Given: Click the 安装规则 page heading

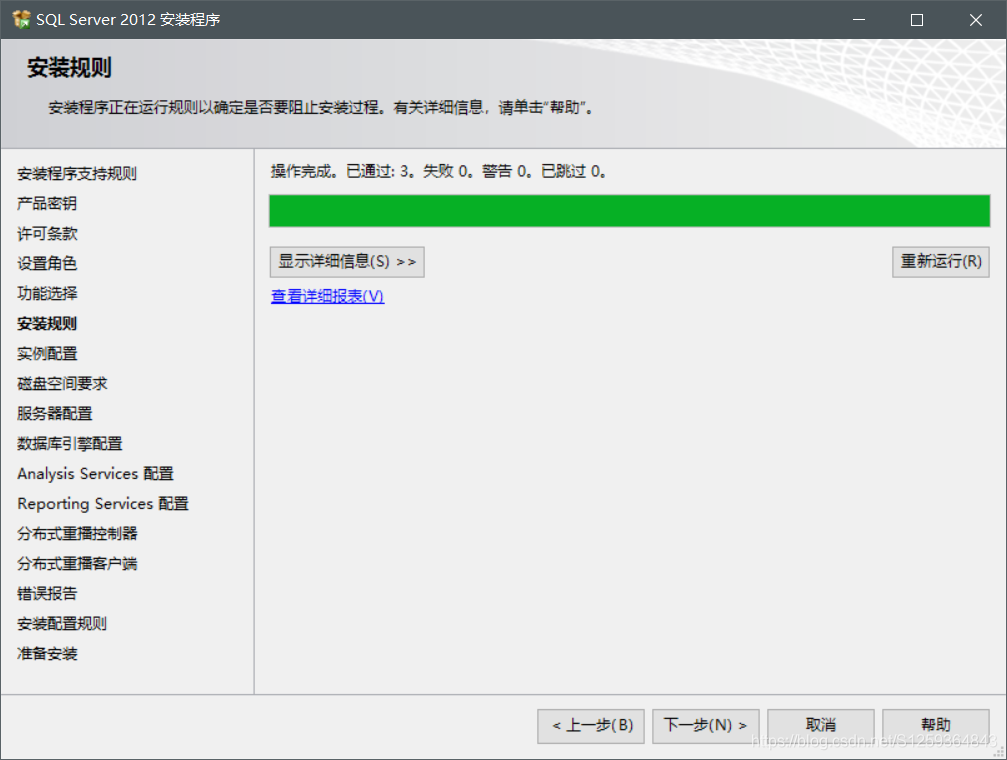Looking at the screenshot, I should (x=69, y=67).
